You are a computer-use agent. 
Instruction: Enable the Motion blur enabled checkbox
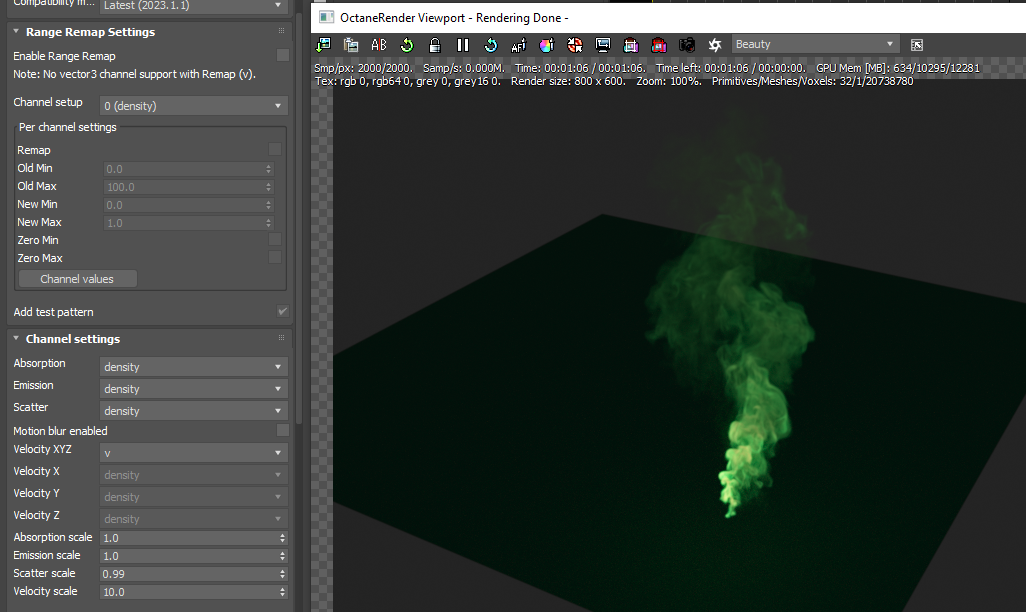pos(283,430)
